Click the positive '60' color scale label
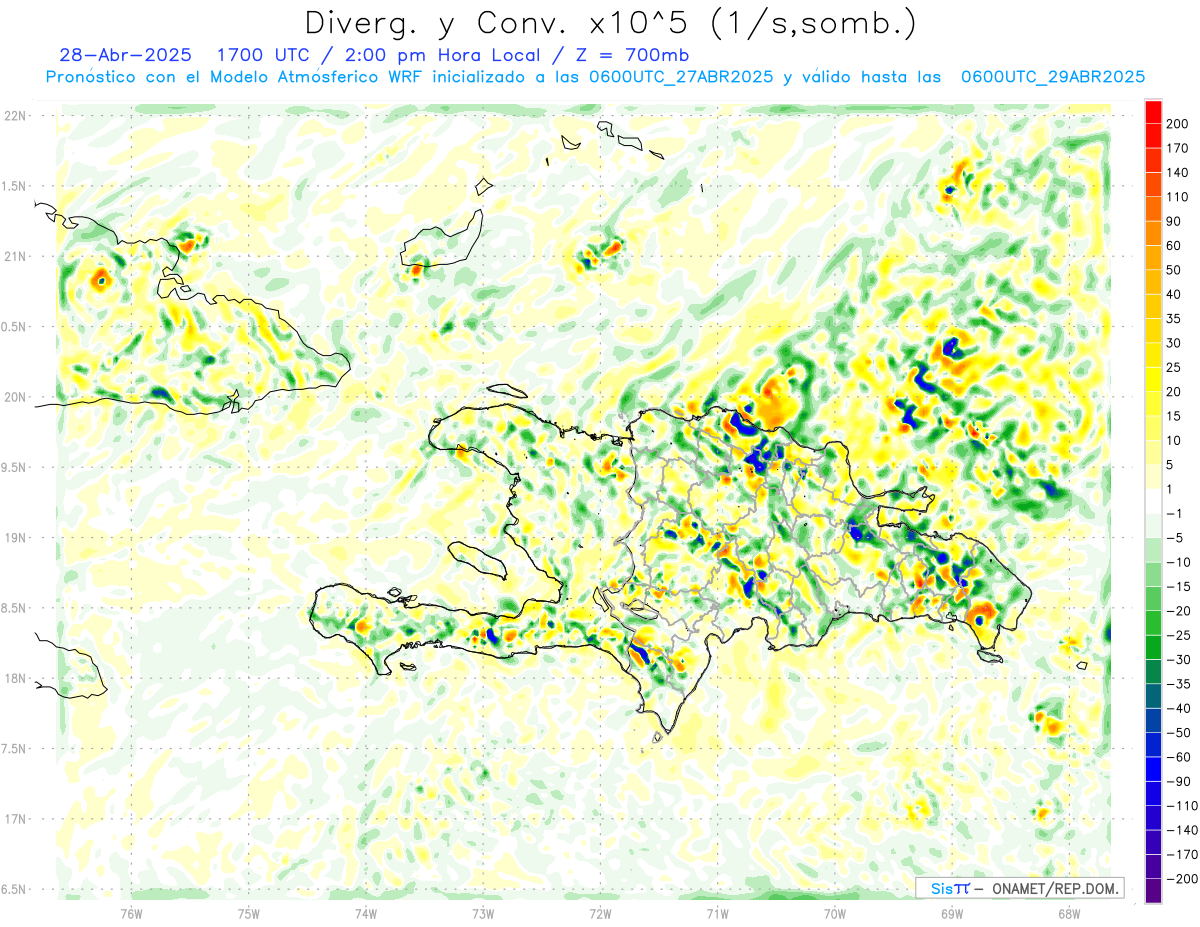Screen dimensions: 1200x927 click(x=1175, y=246)
